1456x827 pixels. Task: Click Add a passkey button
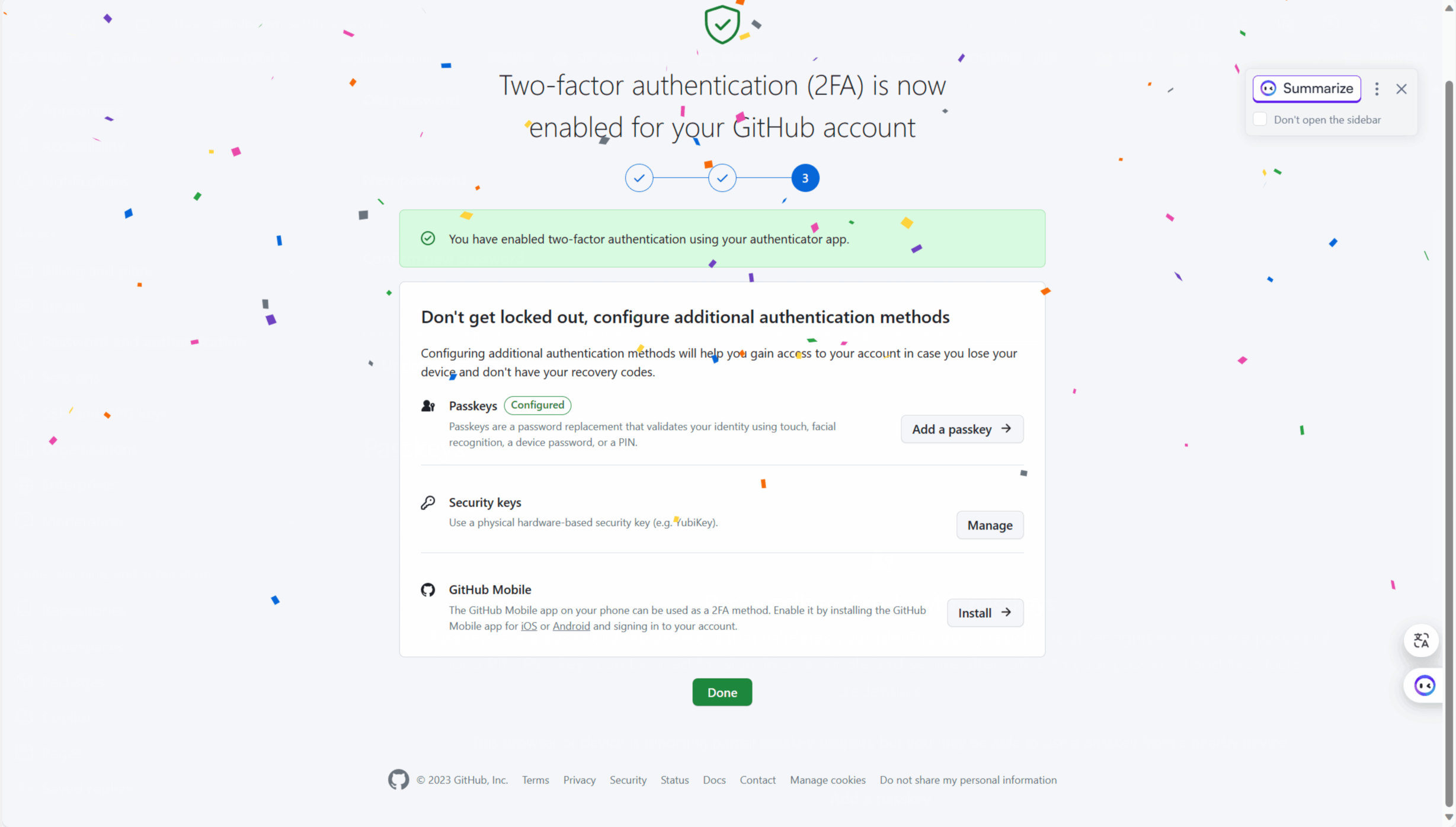(x=962, y=429)
